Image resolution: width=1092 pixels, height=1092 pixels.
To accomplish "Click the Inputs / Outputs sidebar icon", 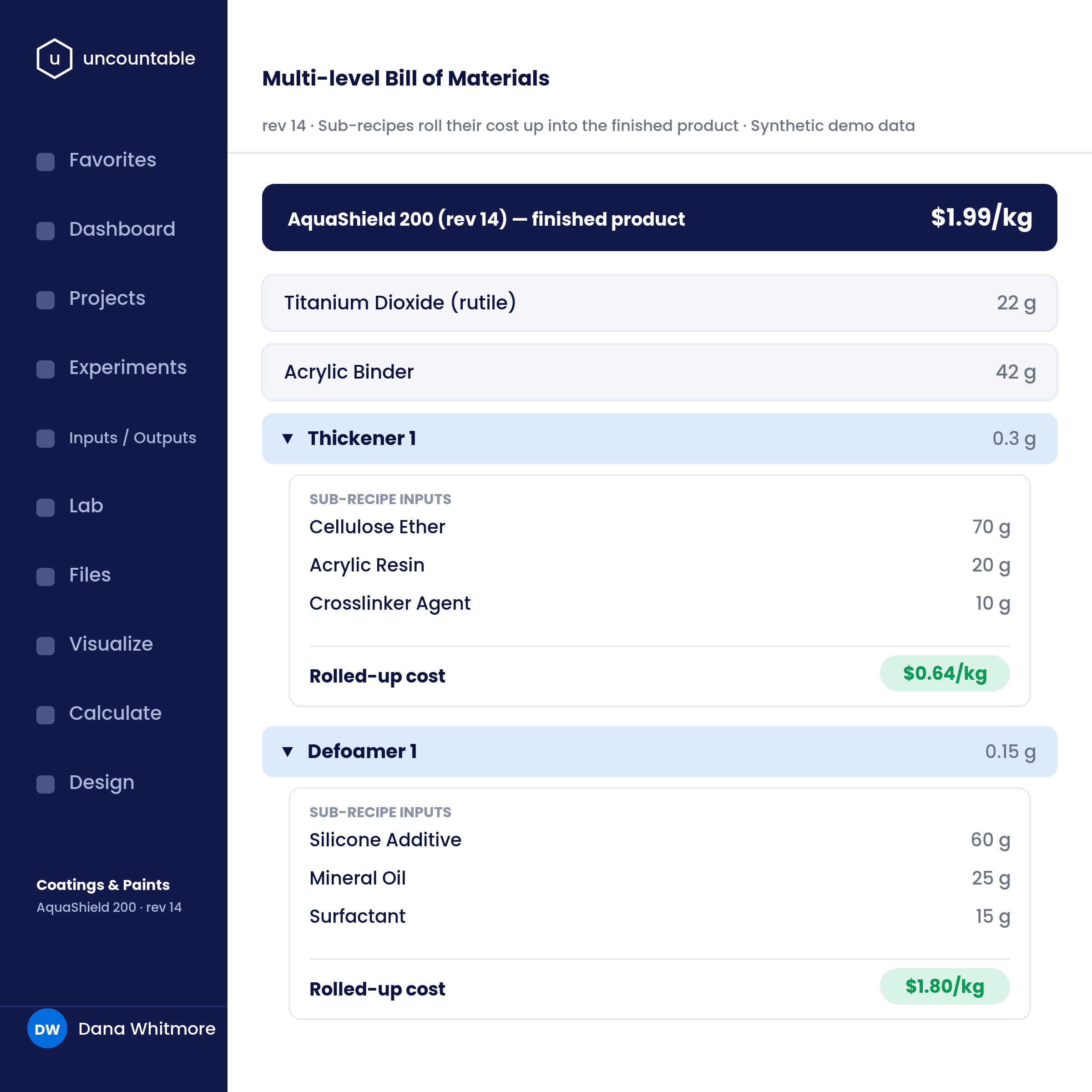I will click(x=46, y=438).
